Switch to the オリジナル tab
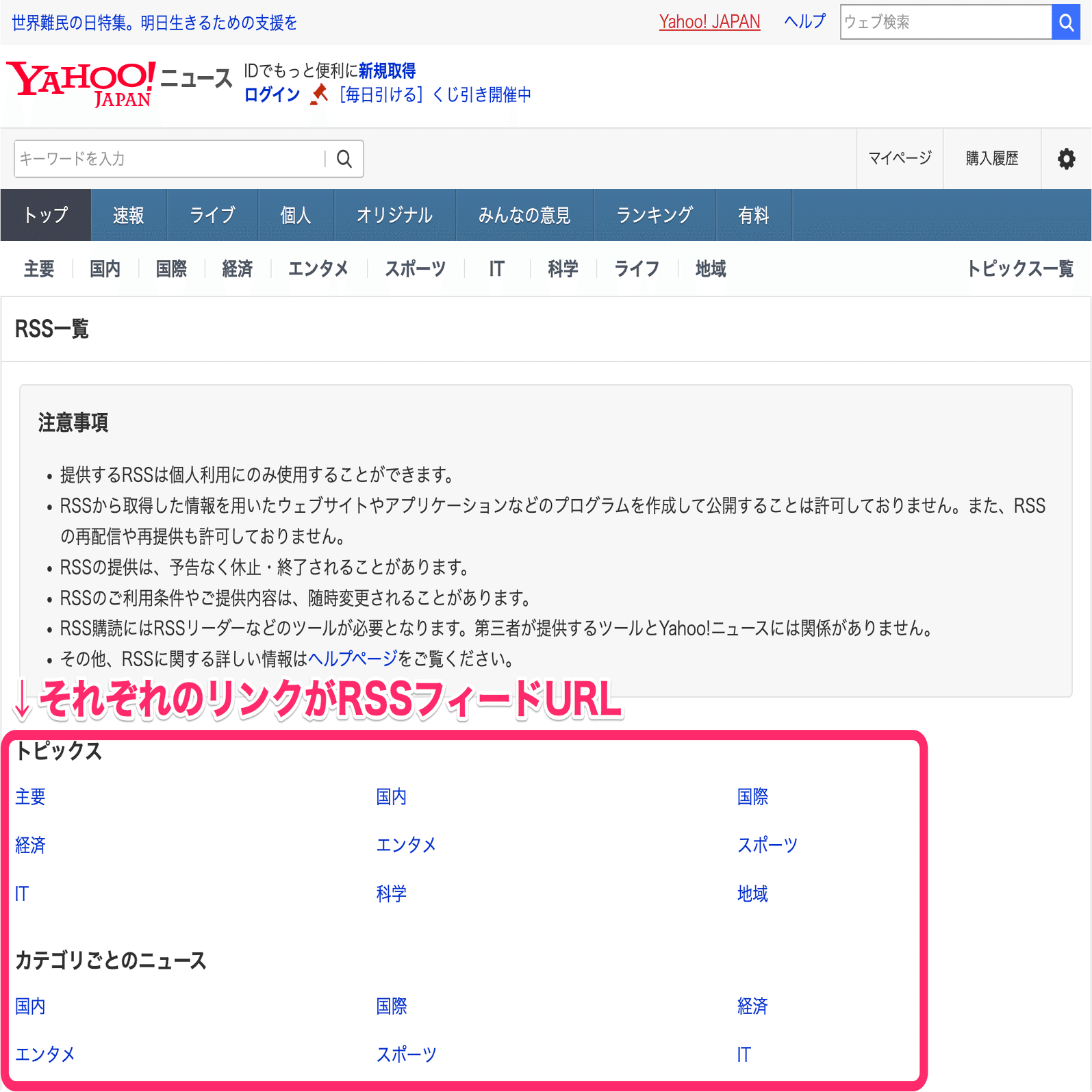This screenshot has height=1092, width=1092. 394,215
